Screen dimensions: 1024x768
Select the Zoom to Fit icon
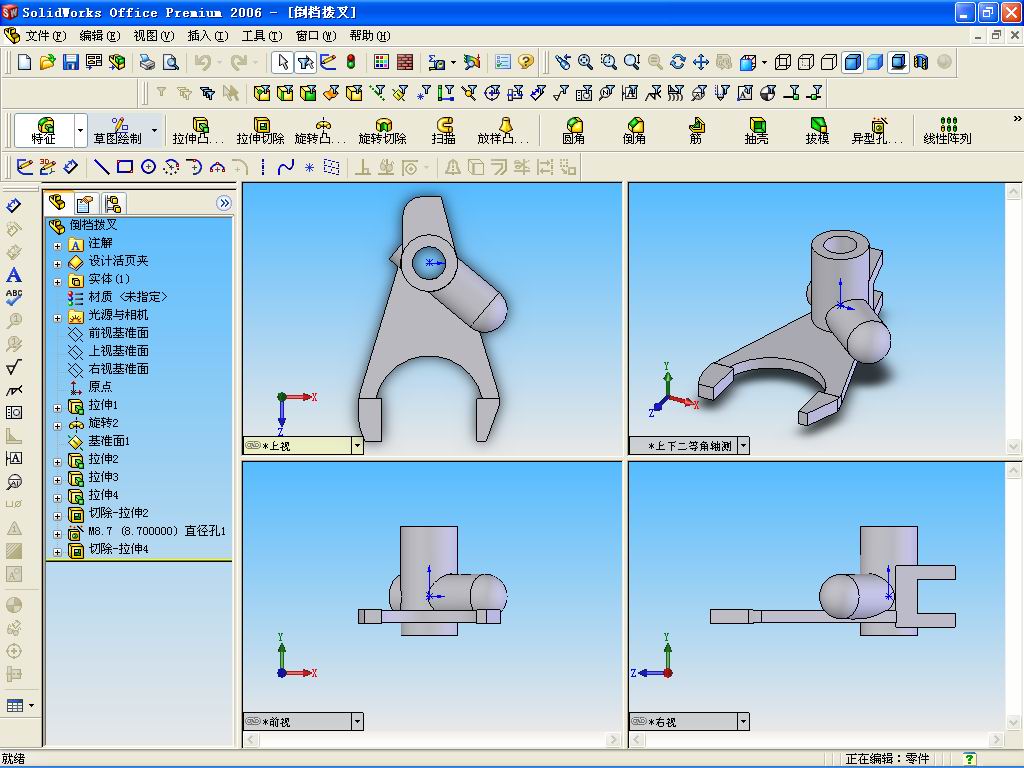(585, 62)
